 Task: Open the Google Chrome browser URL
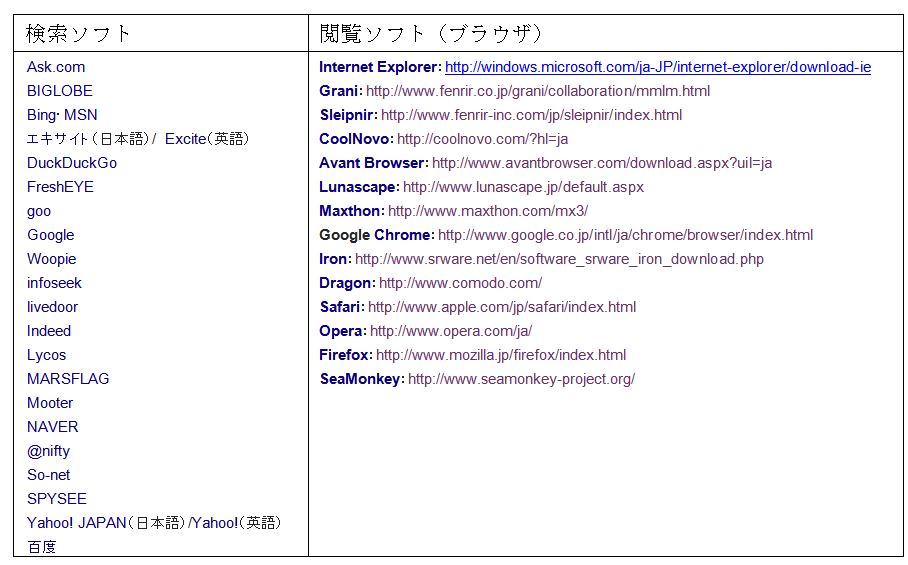click(625, 235)
